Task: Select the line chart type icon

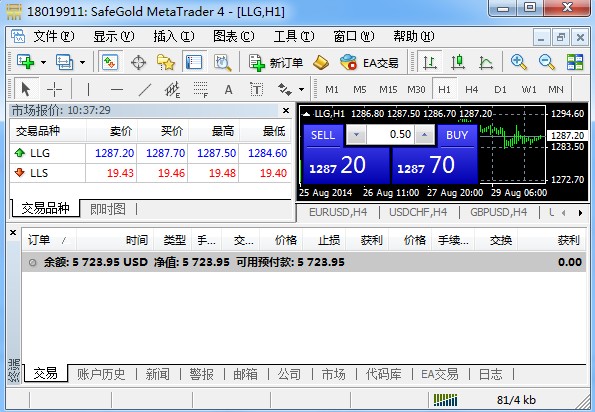Action: (x=486, y=62)
